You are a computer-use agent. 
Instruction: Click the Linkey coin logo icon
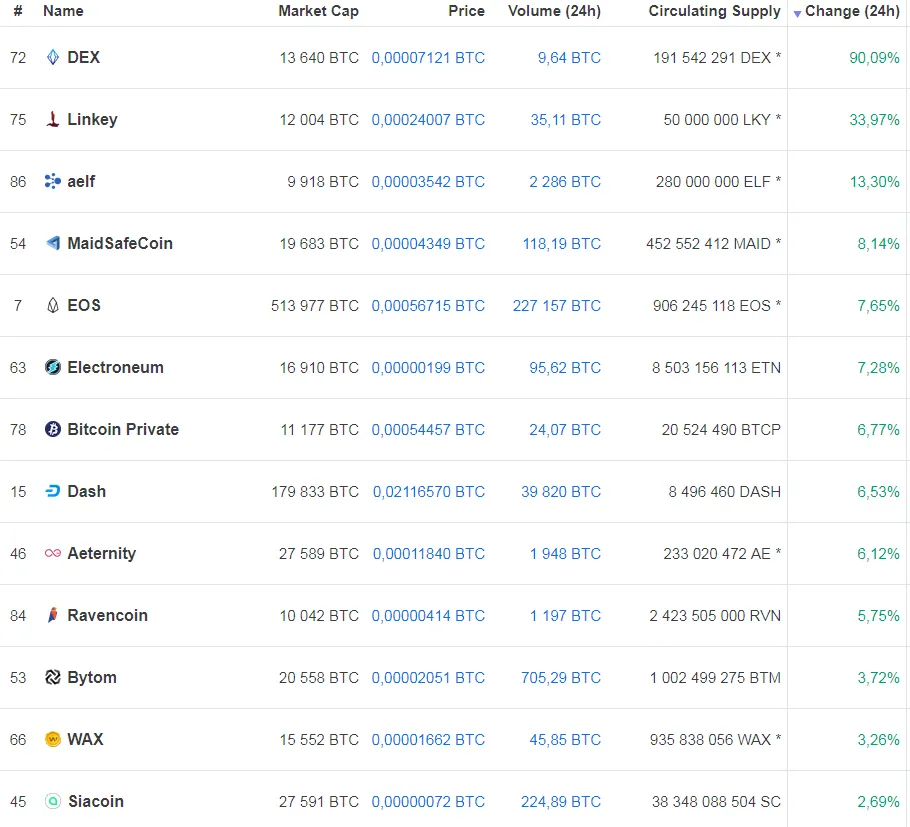(x=53, y=119)
